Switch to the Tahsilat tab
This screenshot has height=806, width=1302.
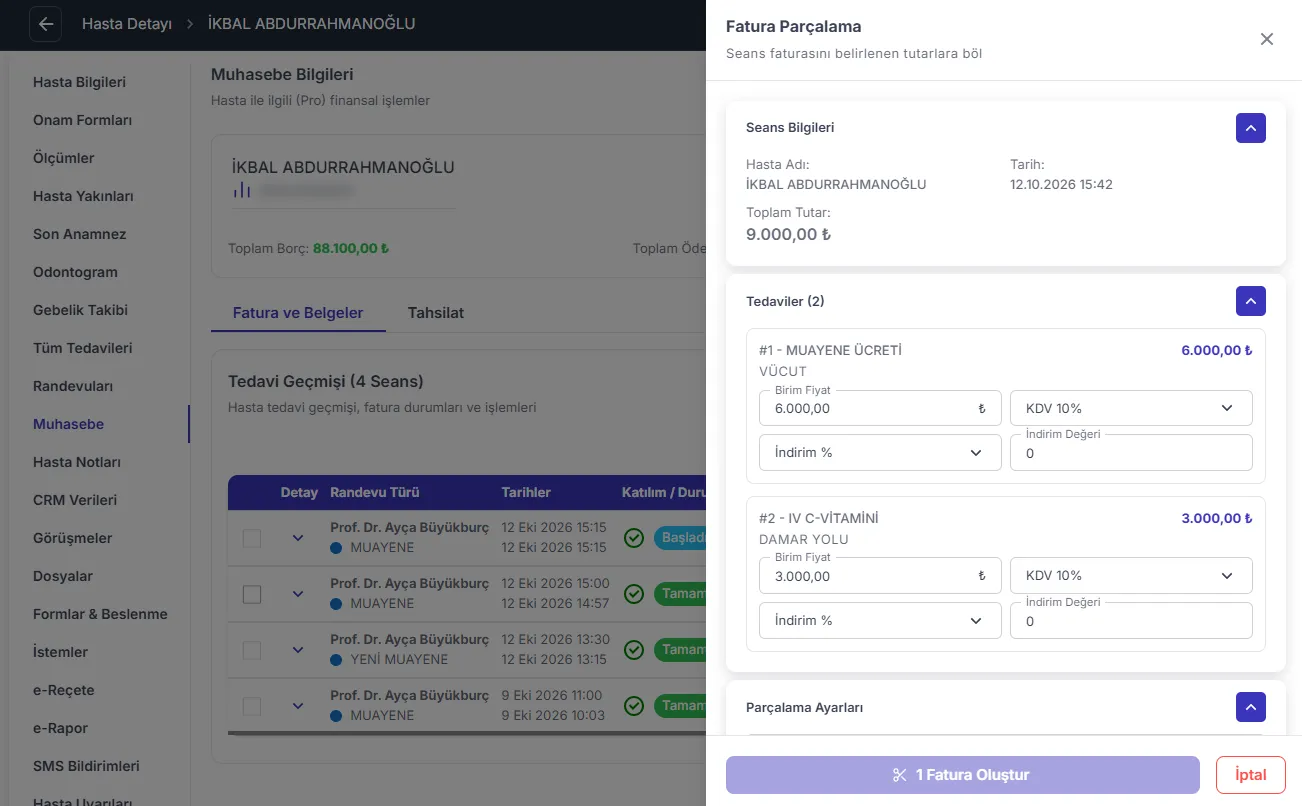(436, 313)
